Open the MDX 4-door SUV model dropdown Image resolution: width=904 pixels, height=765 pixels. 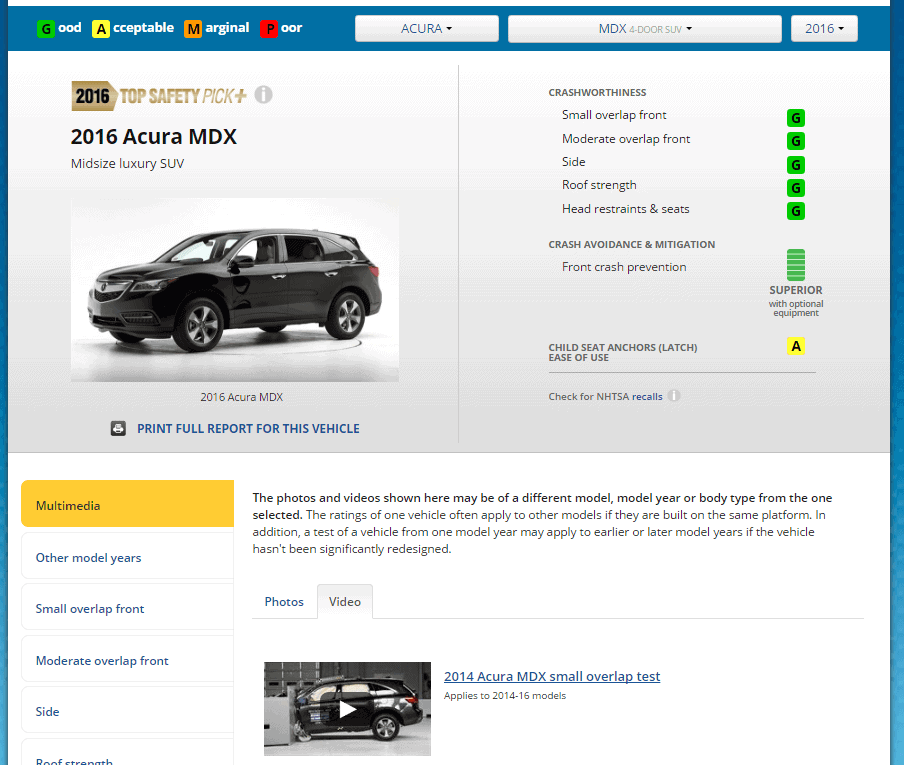coord(644,28)
